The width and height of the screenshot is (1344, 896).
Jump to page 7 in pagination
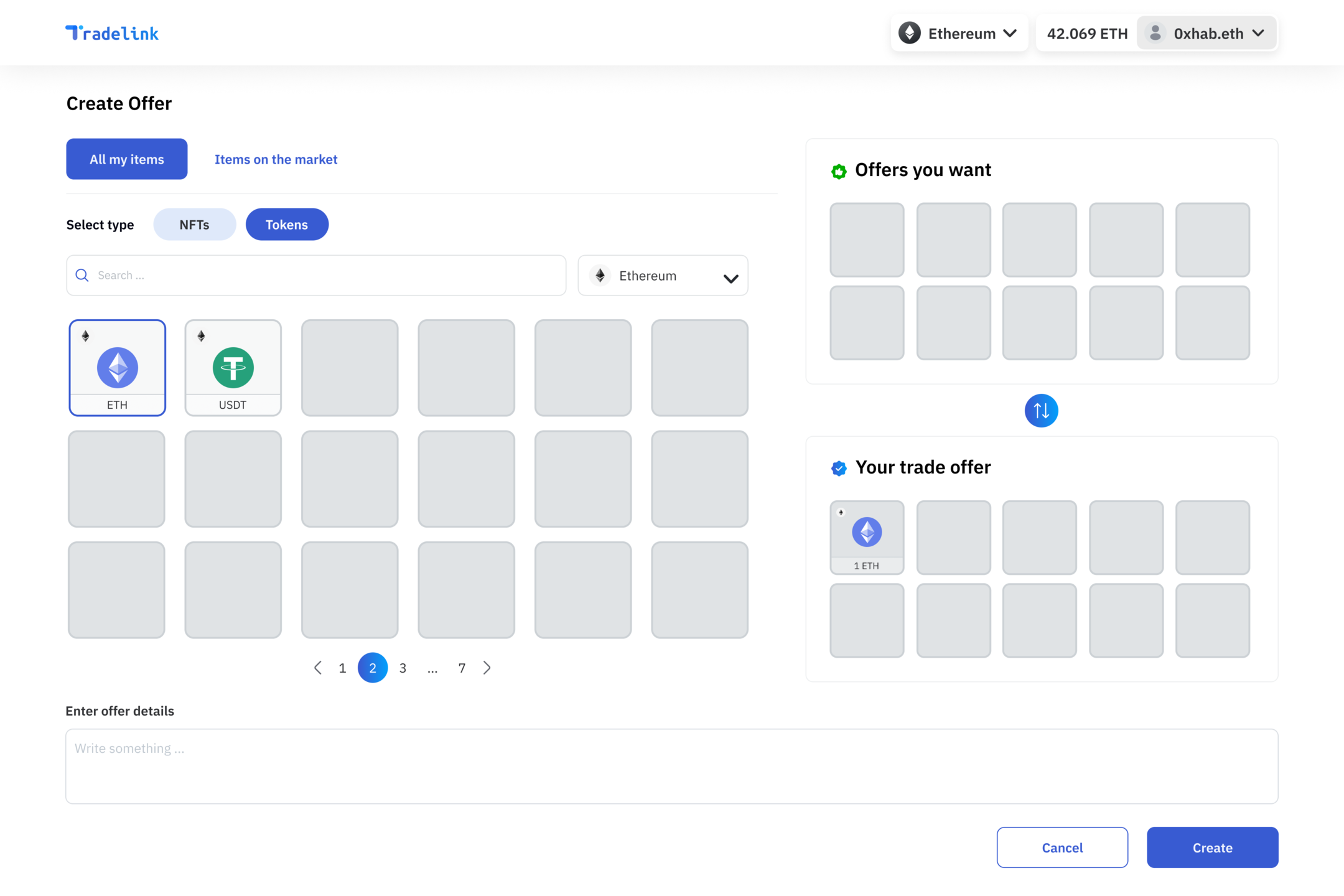[462, 668]
